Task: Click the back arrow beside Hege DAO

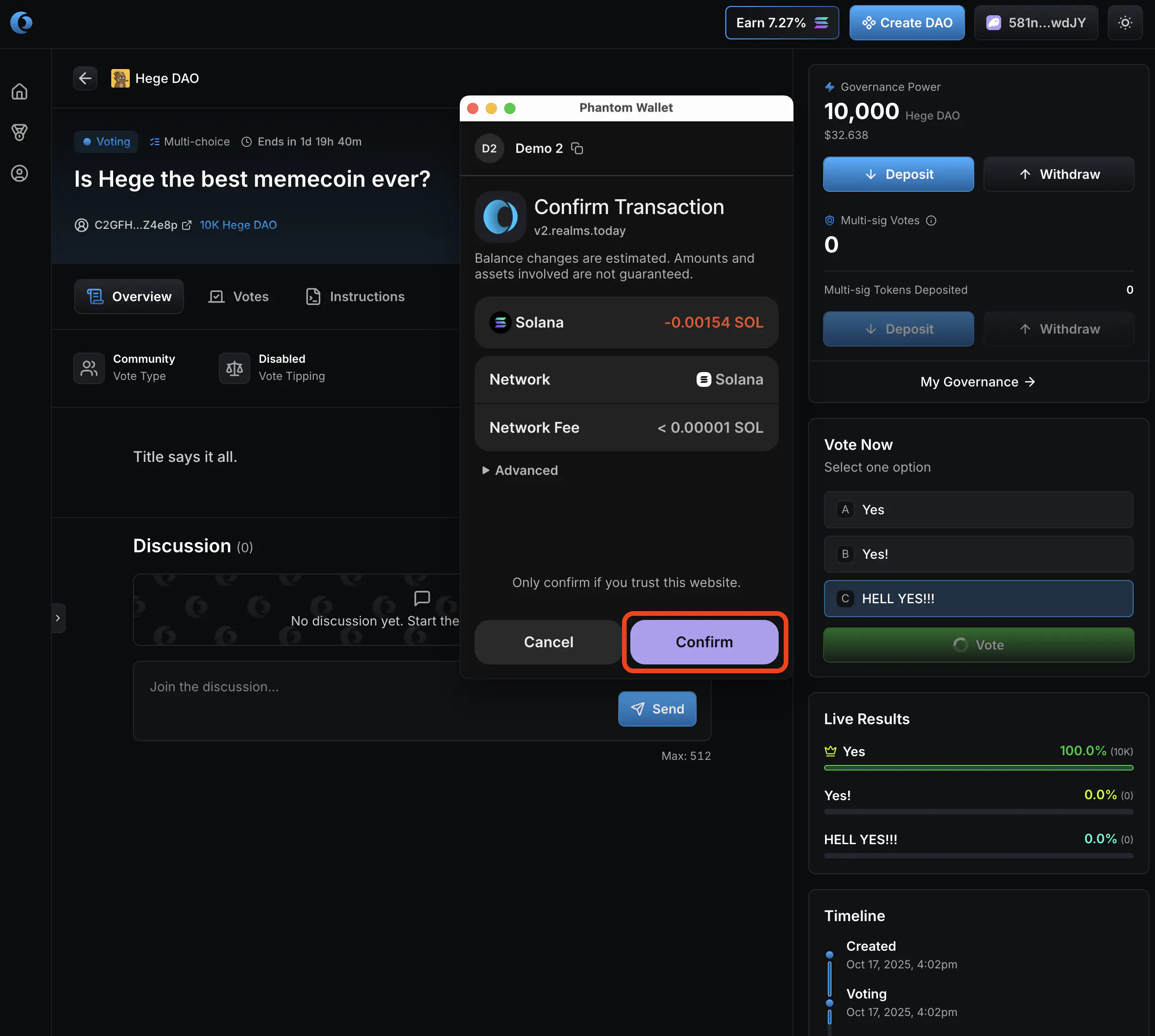Action: [x=85, y=78]
